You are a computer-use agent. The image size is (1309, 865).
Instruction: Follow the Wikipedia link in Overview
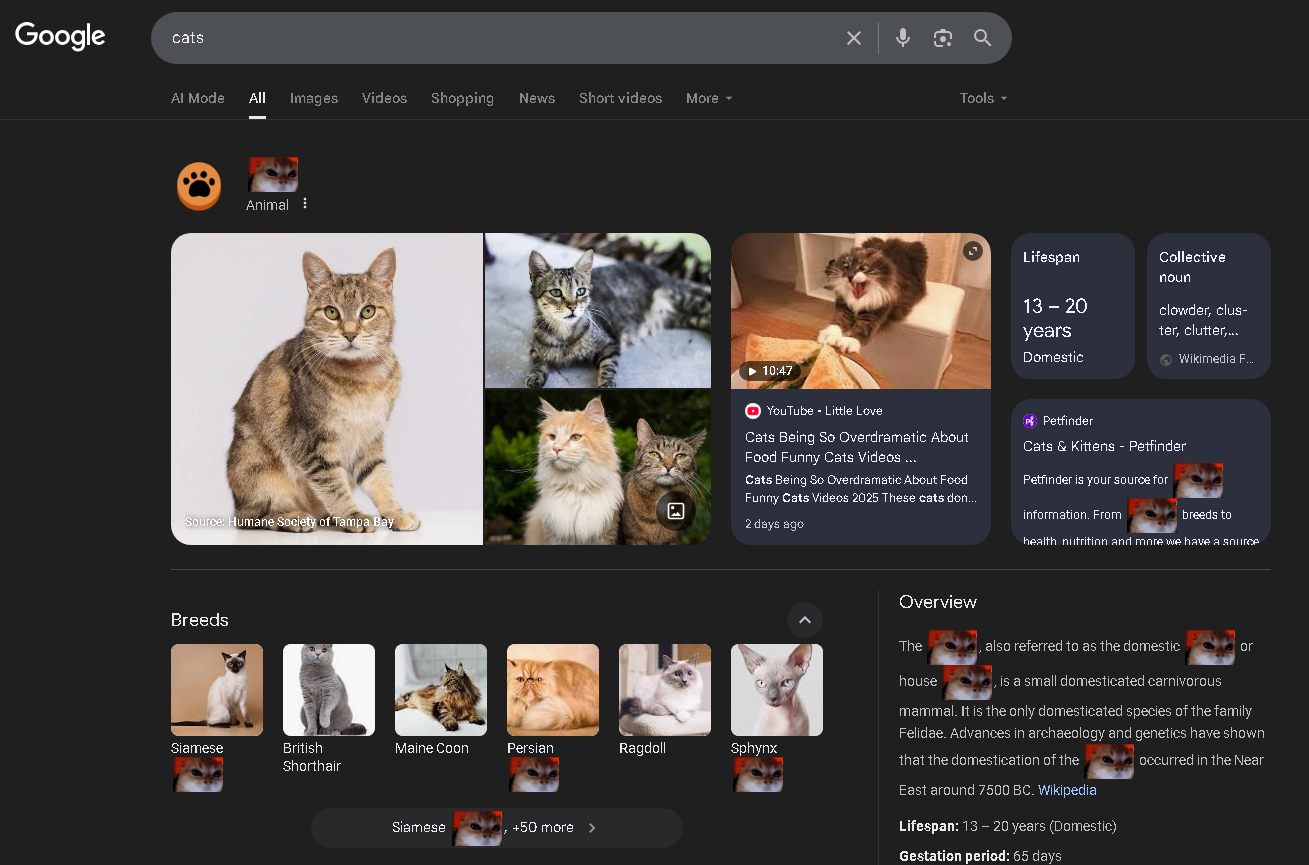(1067, 790)
